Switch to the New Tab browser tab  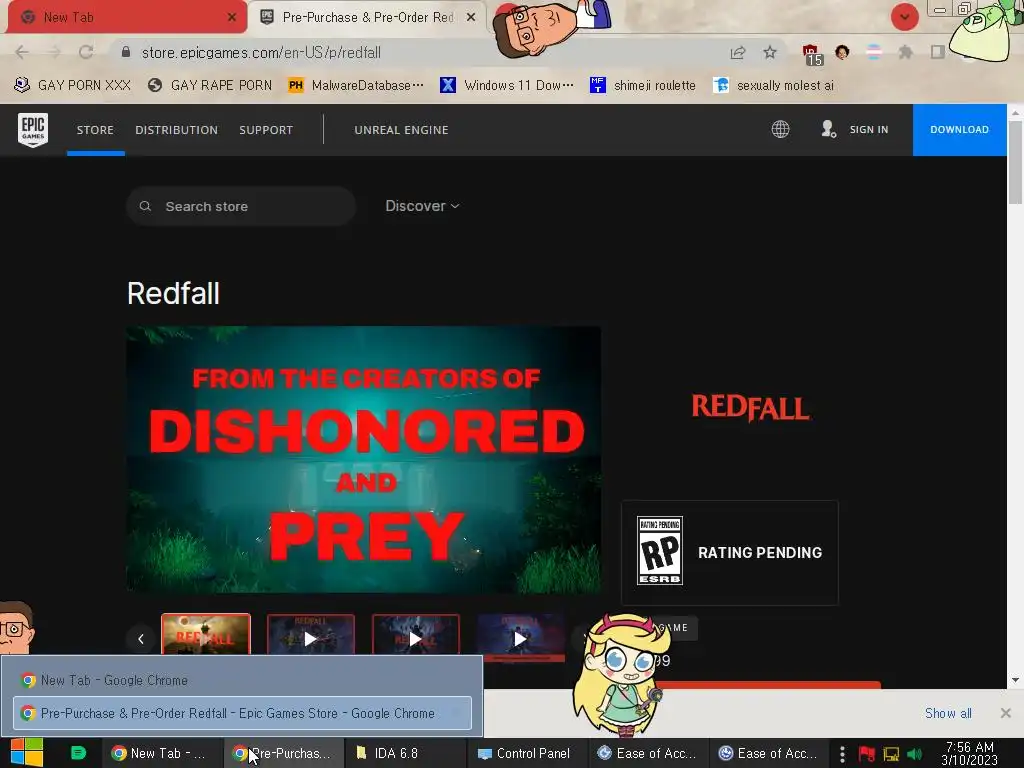pos(124,18)
